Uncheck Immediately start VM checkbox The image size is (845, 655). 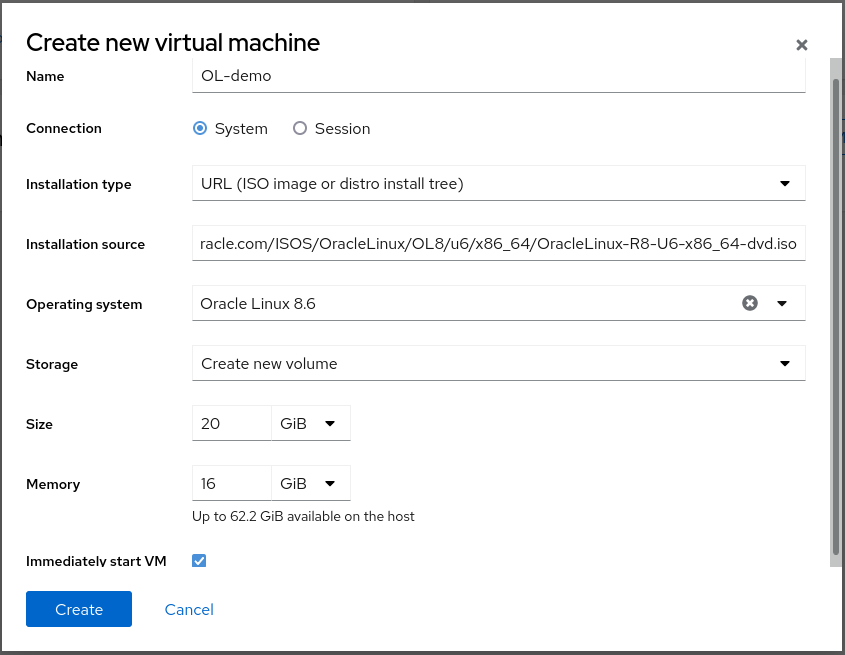pyautogui.click(x=199, y=561)
